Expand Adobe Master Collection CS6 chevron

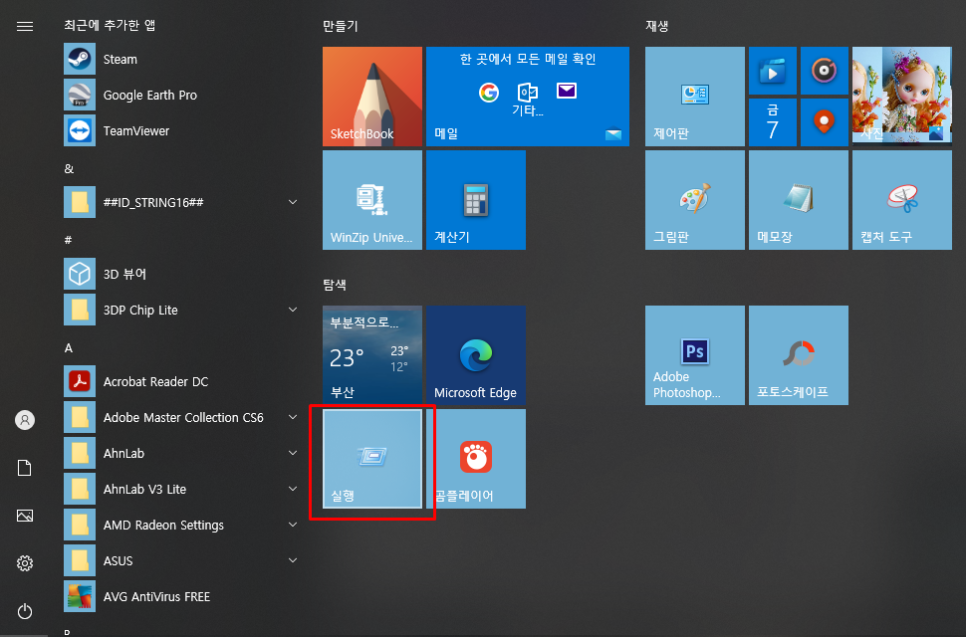pyautogui.click(x=293, y=417)
